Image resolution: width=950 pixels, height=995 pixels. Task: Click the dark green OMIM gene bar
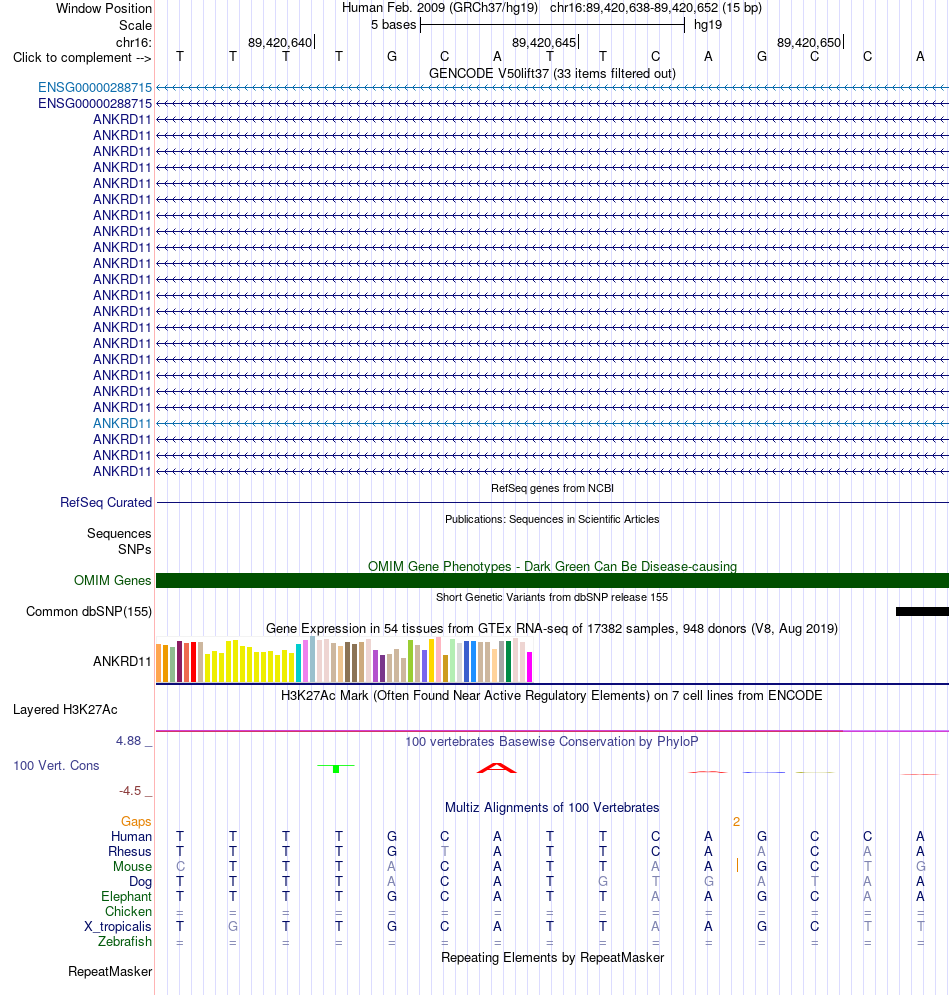point(552,581)
